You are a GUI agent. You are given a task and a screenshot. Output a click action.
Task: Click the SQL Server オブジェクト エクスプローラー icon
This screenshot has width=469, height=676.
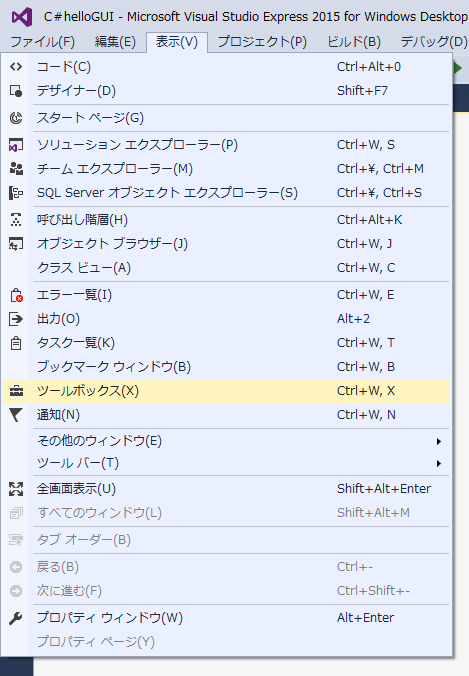(16, 193)
